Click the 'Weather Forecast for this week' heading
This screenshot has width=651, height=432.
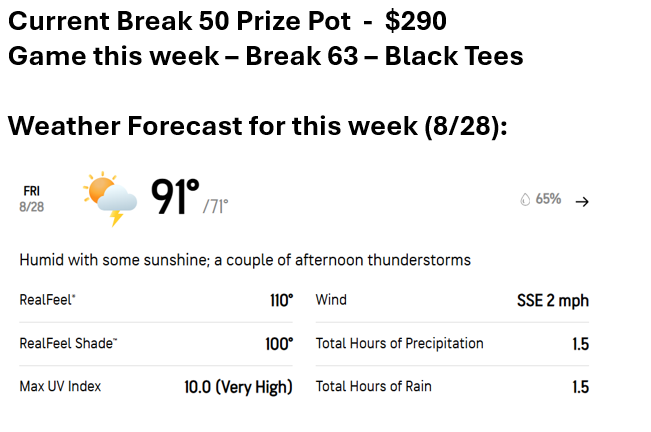click(x=257, y=126)
